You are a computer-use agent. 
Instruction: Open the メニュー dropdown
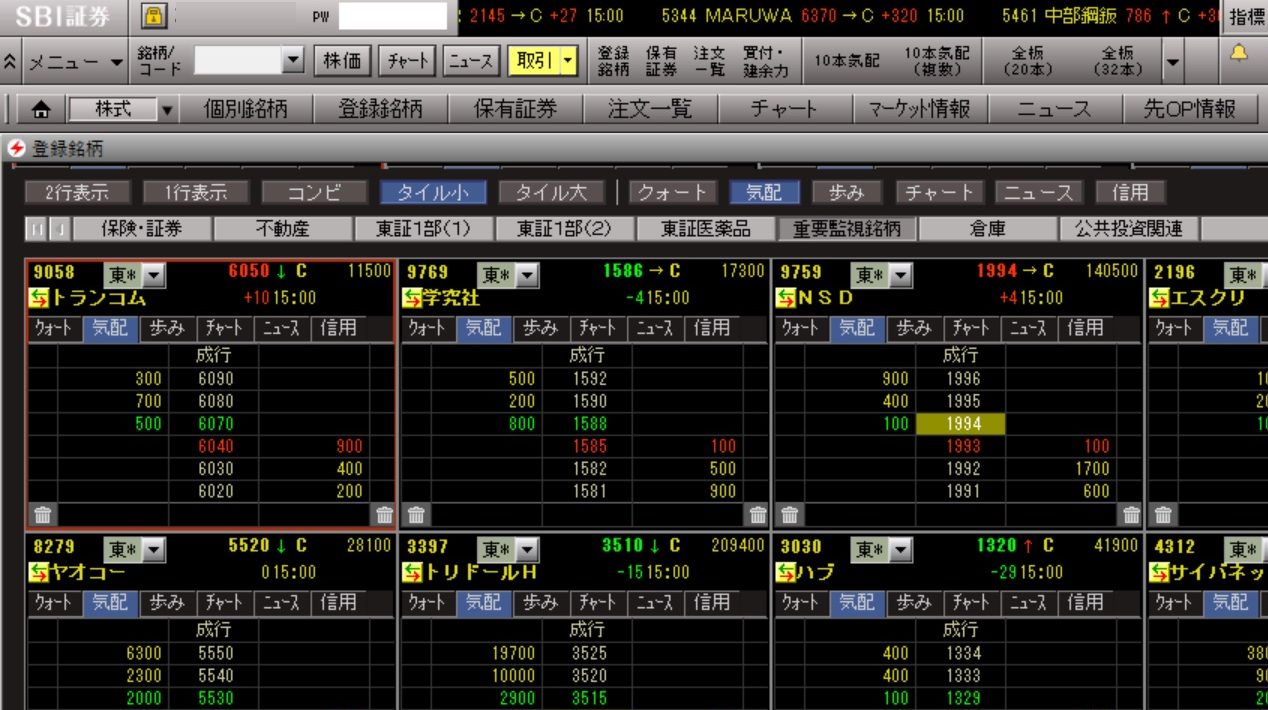[74, 61]
